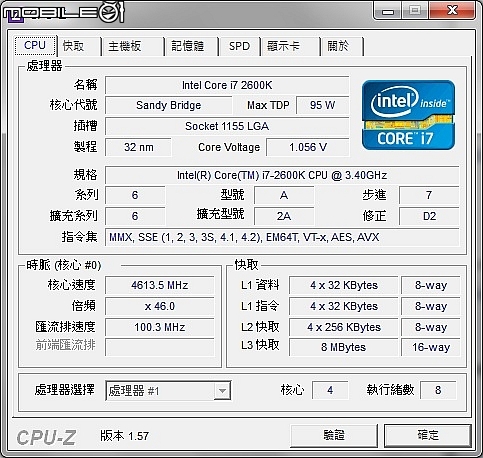Click the core speed 4613.5 MHz value
The image size is (483, 458).
point(160,285)
